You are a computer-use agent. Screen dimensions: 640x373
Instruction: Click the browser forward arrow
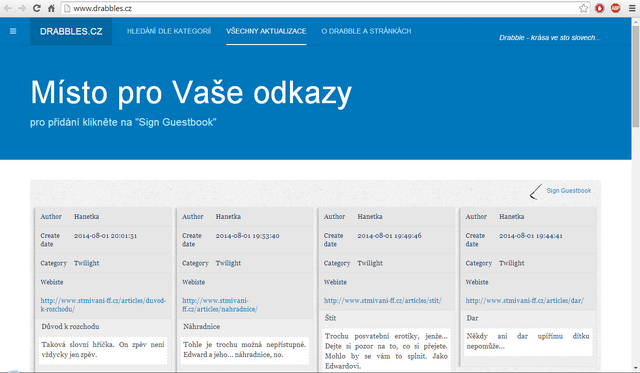[x=22, y=8]
